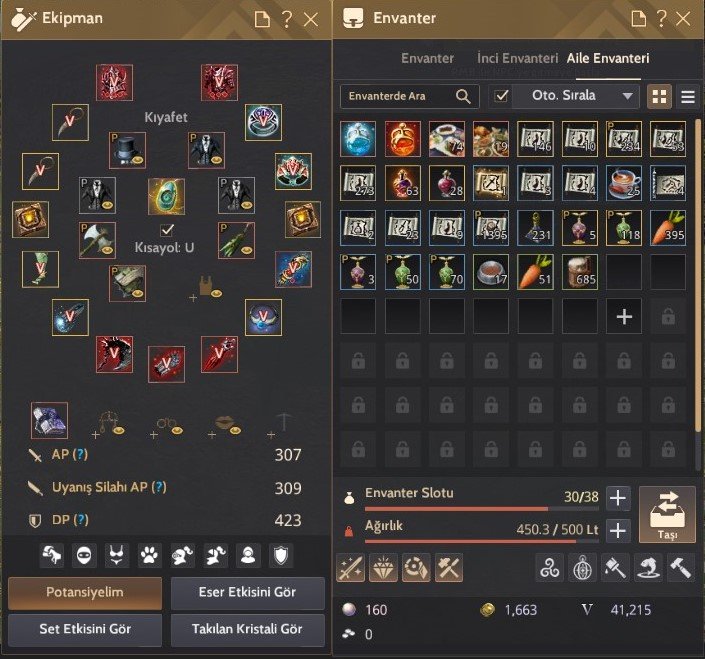Screen dimensions: 705x659
Task: Expand the Oto. Sırala dropdown arrow
Action: tap(628, 96)
